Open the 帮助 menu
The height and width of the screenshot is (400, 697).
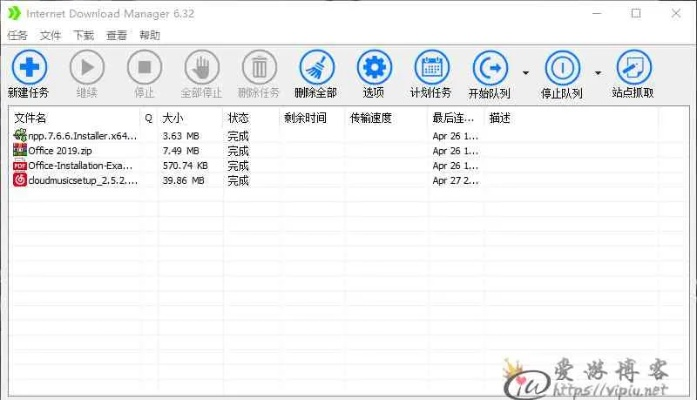tap(149, 35)
